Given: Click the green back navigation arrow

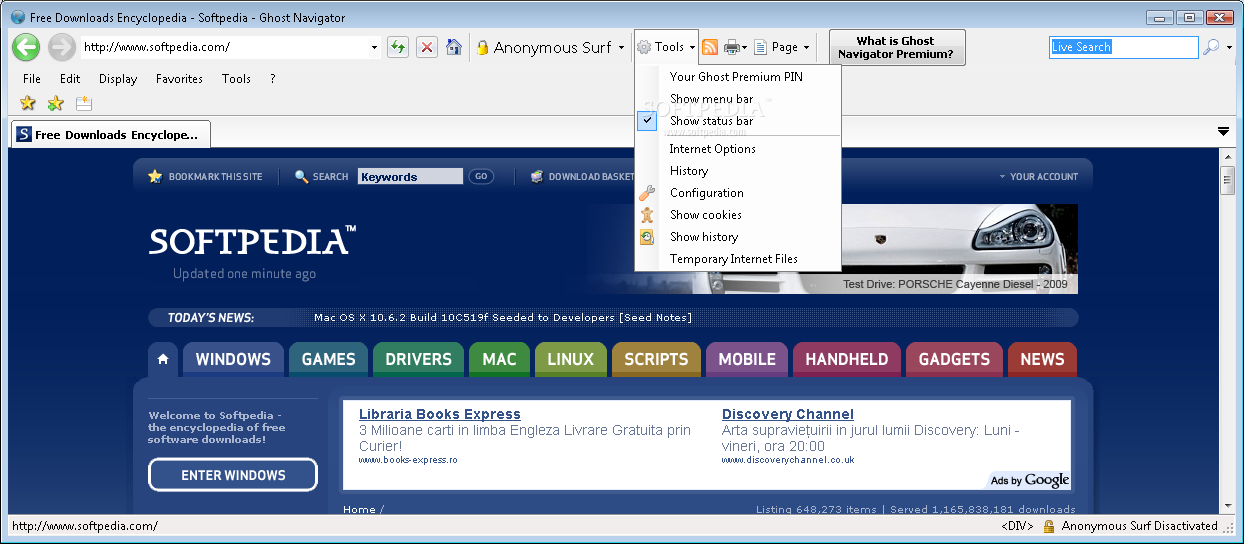Looking at the screenshot, I should click(26, 47).
